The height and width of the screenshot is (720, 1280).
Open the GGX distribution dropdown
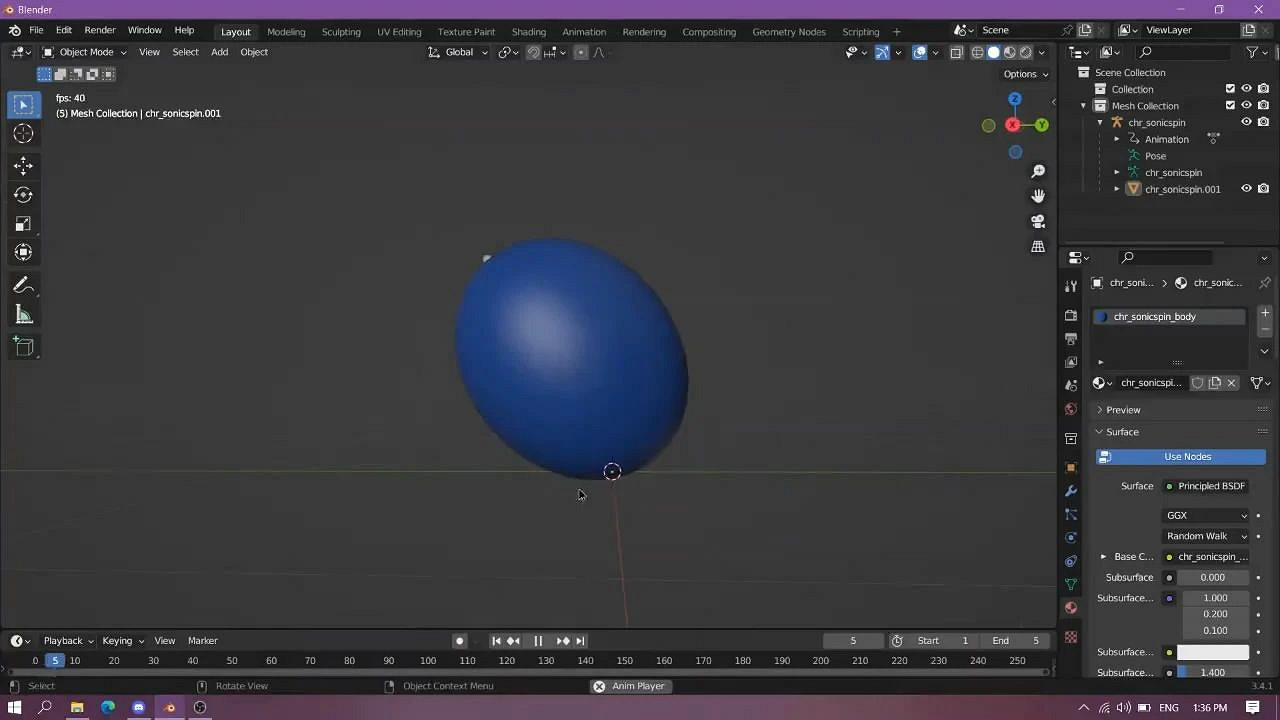click(x=1207, y=516)
